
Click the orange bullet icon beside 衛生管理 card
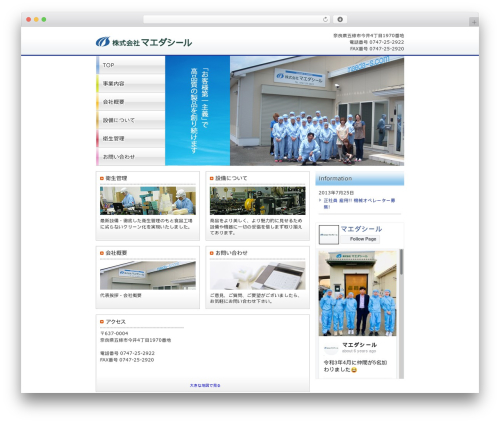coord(102,179)
